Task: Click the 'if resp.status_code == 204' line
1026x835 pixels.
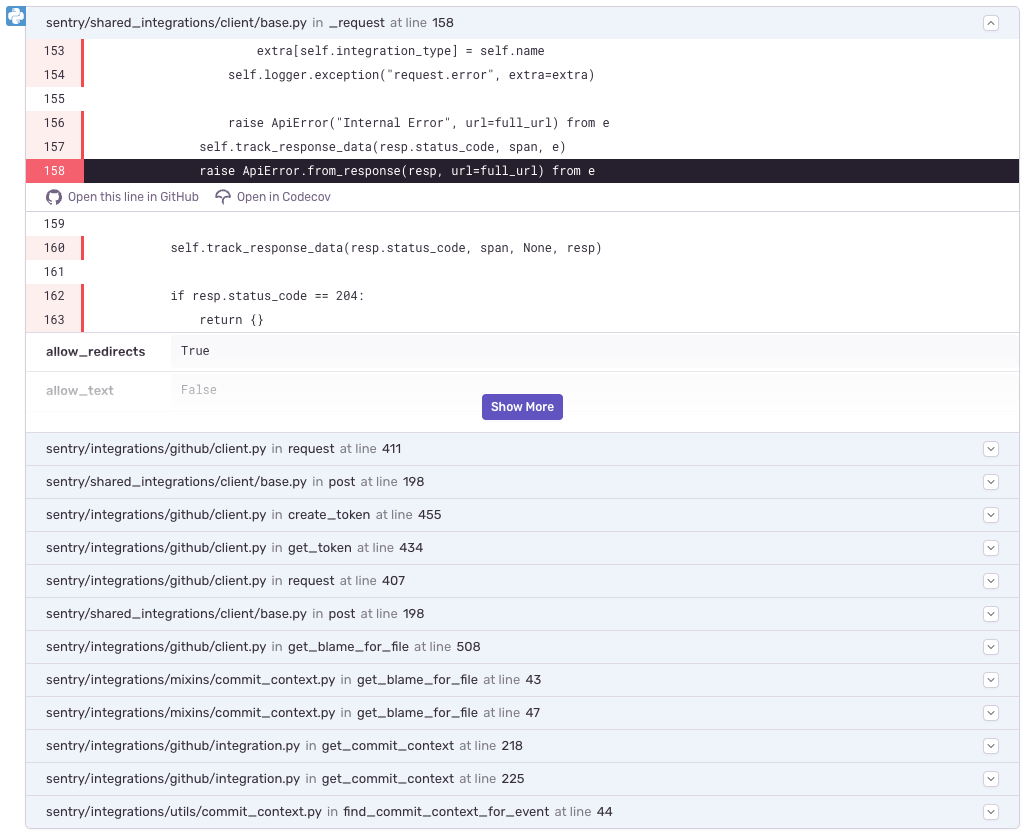Action: click(267, 296)
